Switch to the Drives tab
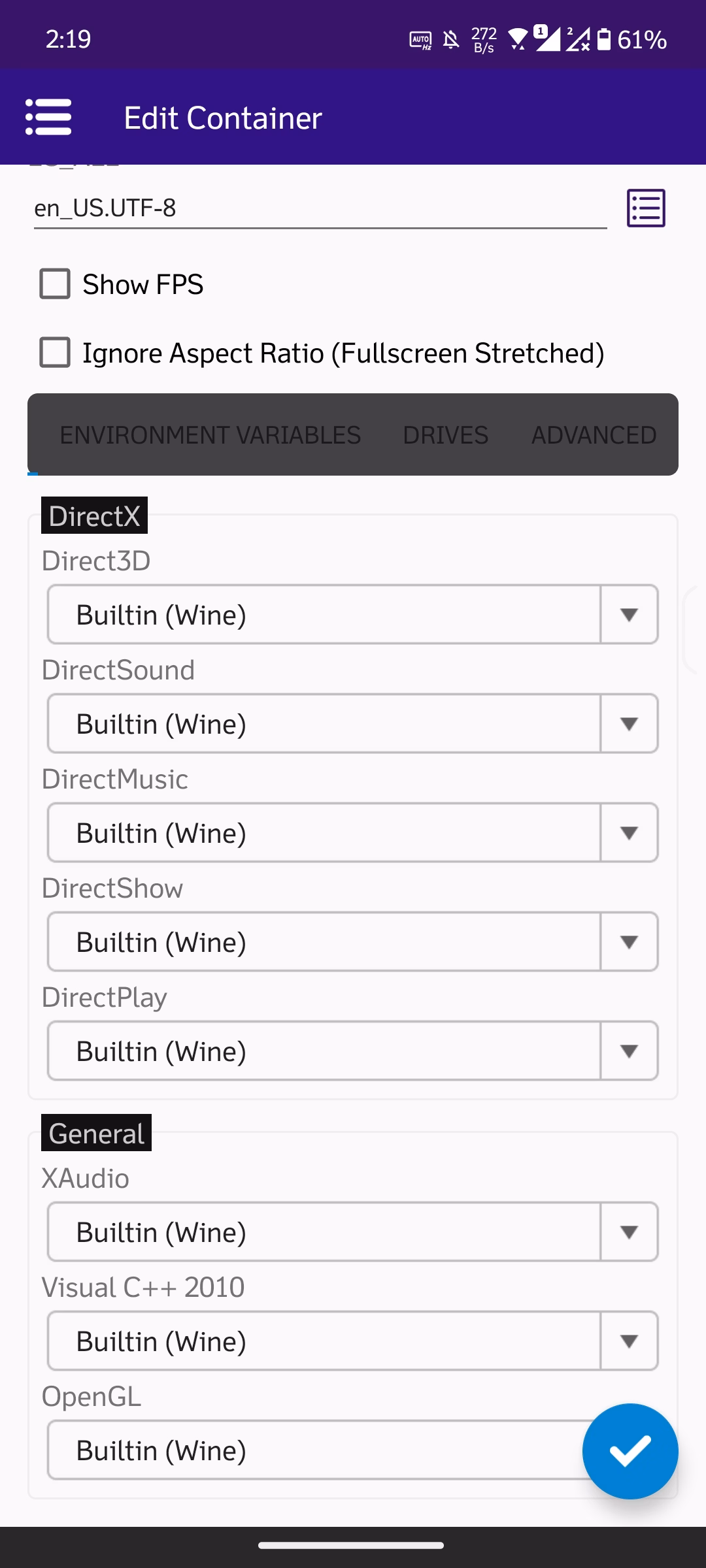 pos(445,435)
